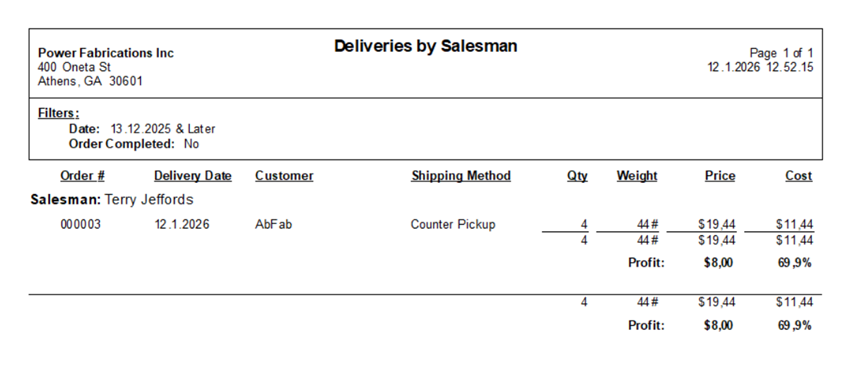Click the grand total profit $8,00 at bottom
This screenshot has height=370, width=850.
(718, 326)
